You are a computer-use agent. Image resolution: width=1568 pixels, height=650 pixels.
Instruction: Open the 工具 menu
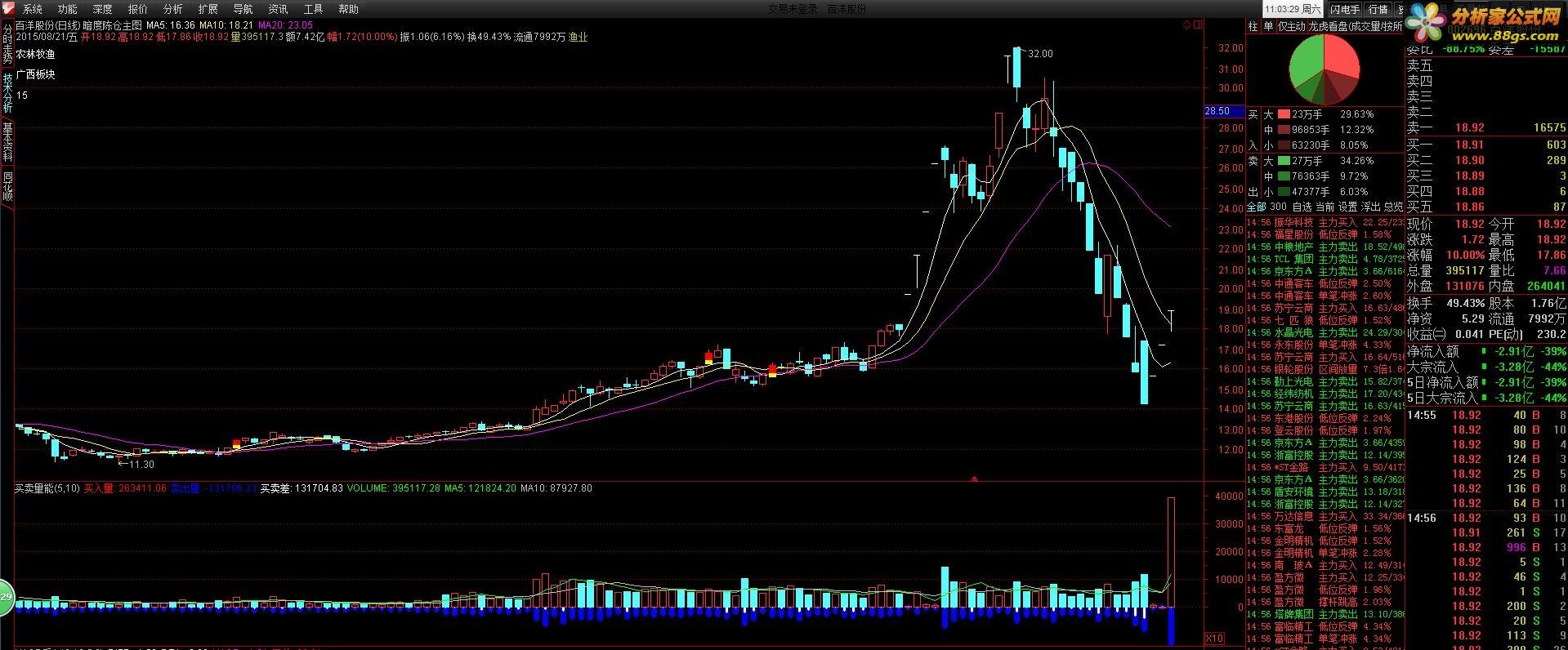click(313, 9)
